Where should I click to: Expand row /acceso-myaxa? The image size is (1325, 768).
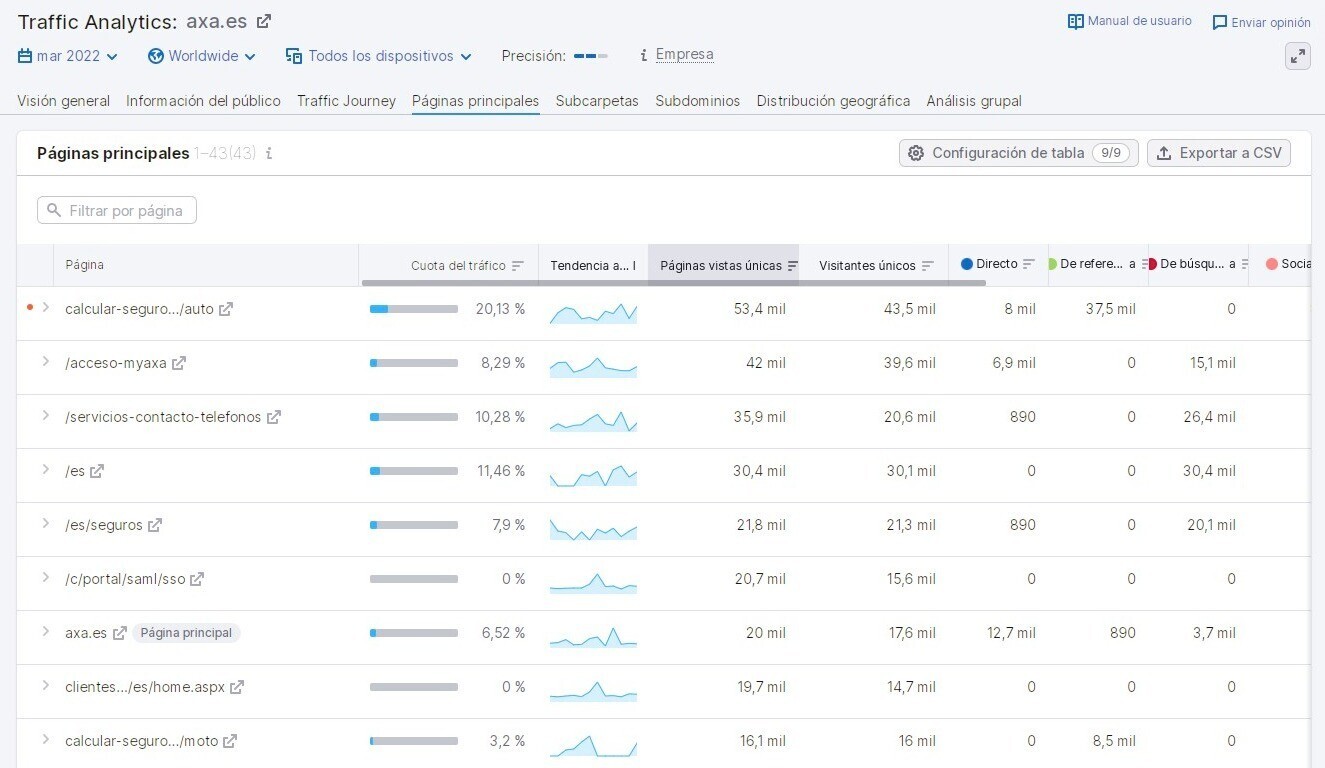tap(46, 362)
